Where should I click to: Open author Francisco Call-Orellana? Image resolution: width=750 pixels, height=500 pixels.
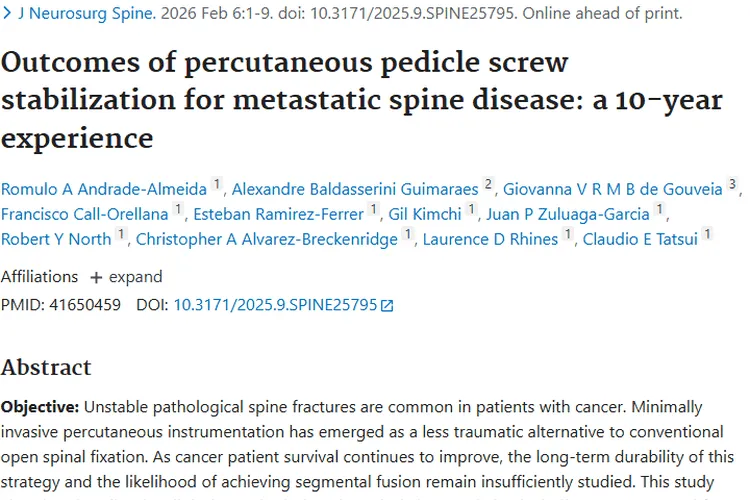pyautogui.click(x=85, y=213)
